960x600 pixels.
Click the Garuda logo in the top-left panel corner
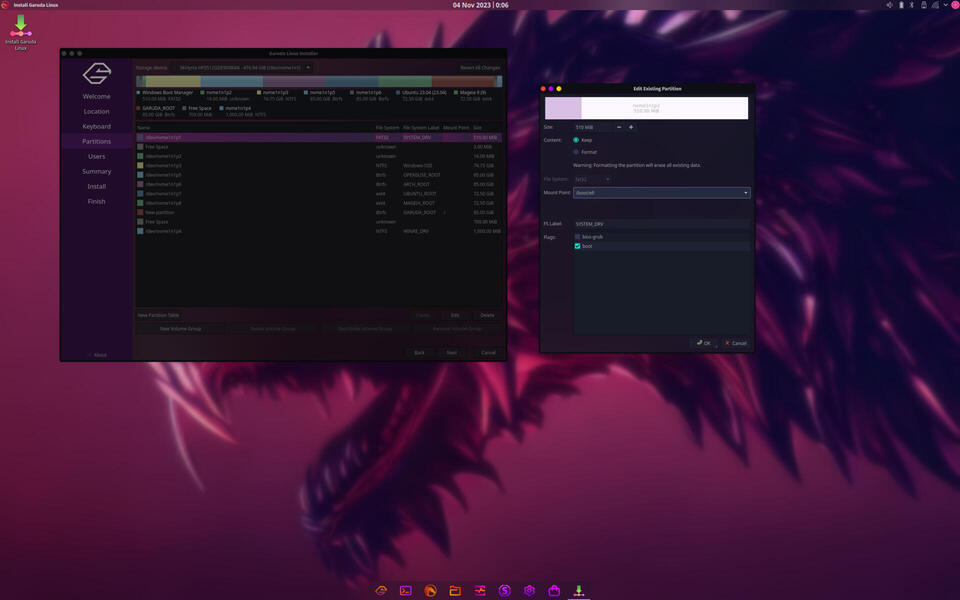coord(5,5)
